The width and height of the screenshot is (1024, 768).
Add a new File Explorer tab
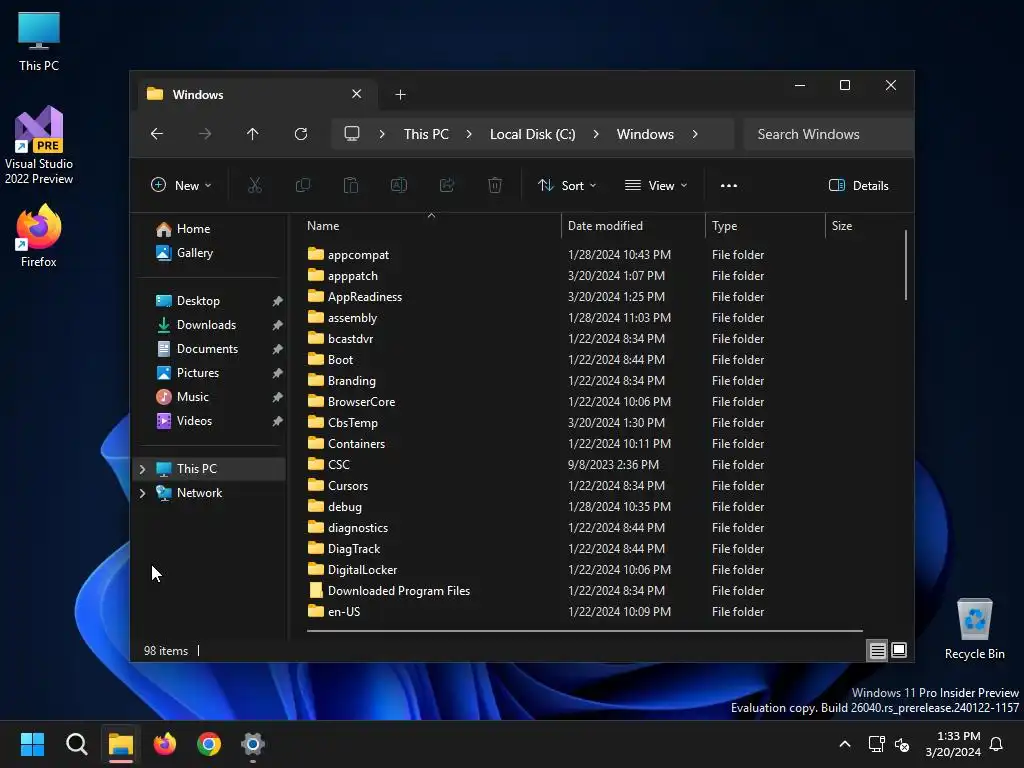tap(400, 95)
